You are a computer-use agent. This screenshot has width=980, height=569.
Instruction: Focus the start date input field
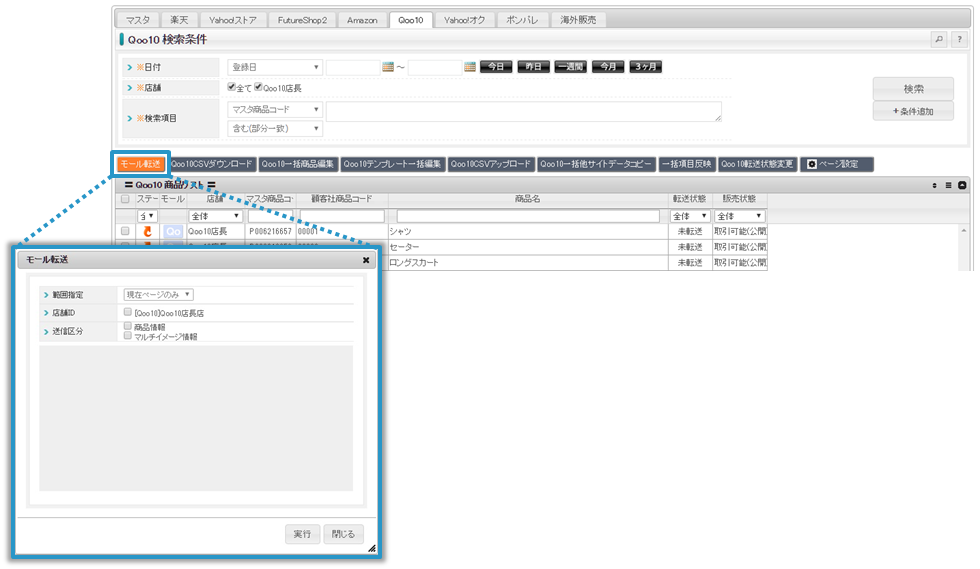point(353,67)
